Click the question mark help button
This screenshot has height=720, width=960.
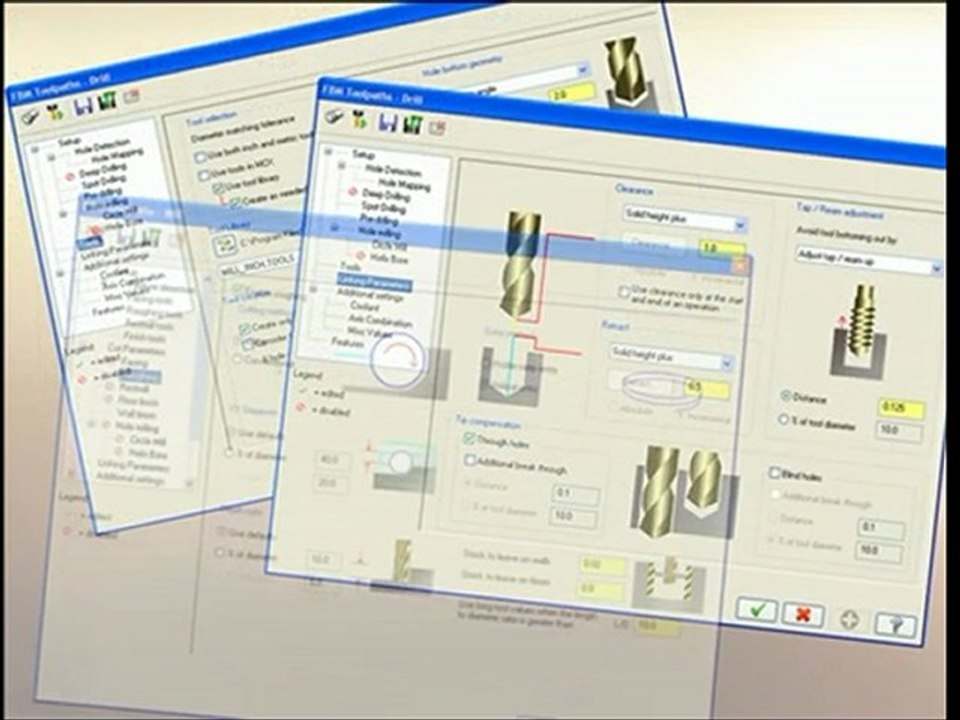(x=894, y=624)
